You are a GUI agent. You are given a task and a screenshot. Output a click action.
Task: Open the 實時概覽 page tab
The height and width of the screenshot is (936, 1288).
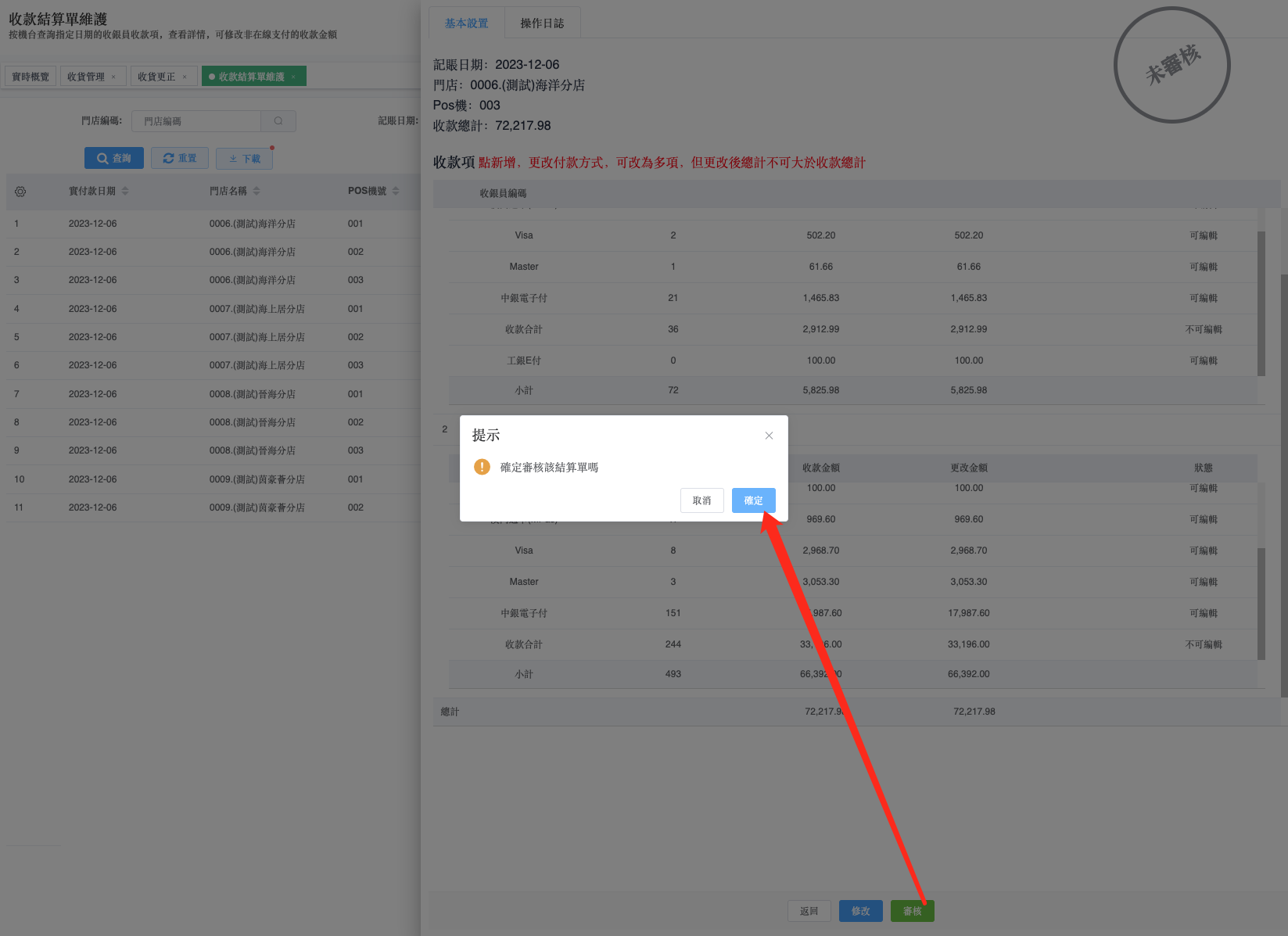tap(30, 77)
